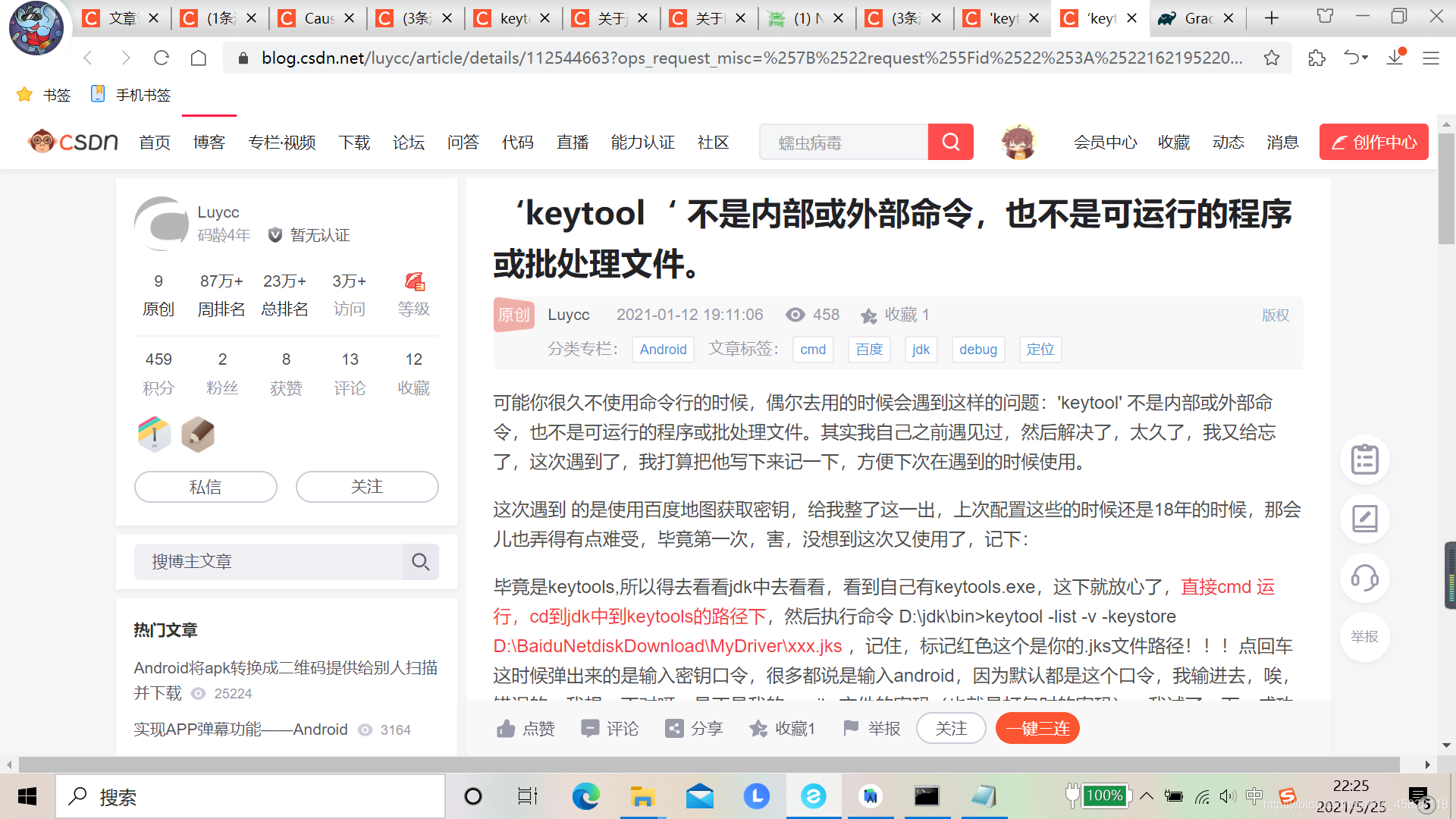Viewport: 1456px width, 819px height.
Task: Click the 搜博主文章 input field
Action: point(269,562)
